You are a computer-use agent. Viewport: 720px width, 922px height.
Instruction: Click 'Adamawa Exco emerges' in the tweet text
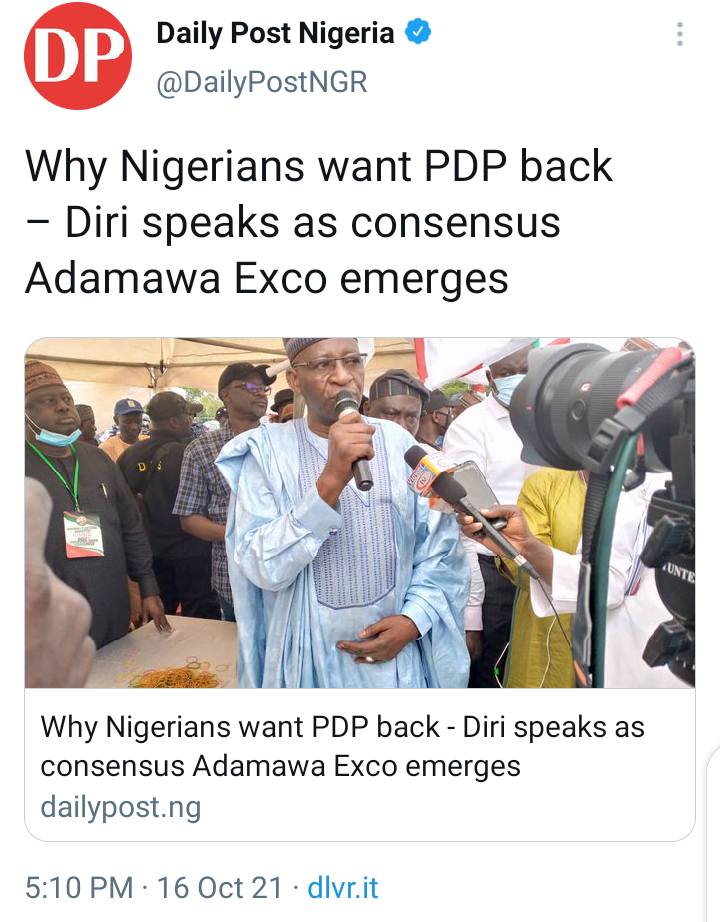pyautogui.click(x=266, y=278)
